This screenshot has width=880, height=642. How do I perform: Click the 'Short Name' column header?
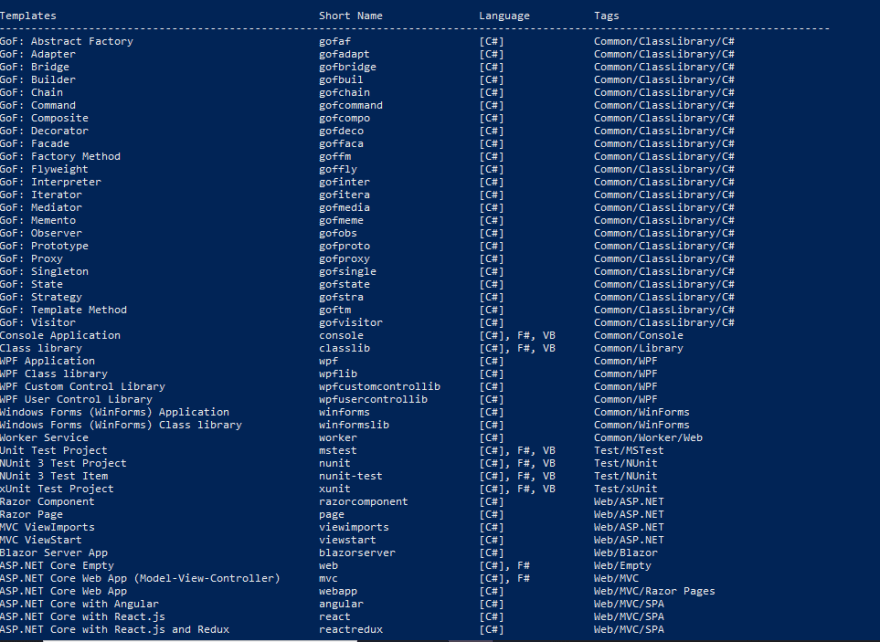[351, 16]
